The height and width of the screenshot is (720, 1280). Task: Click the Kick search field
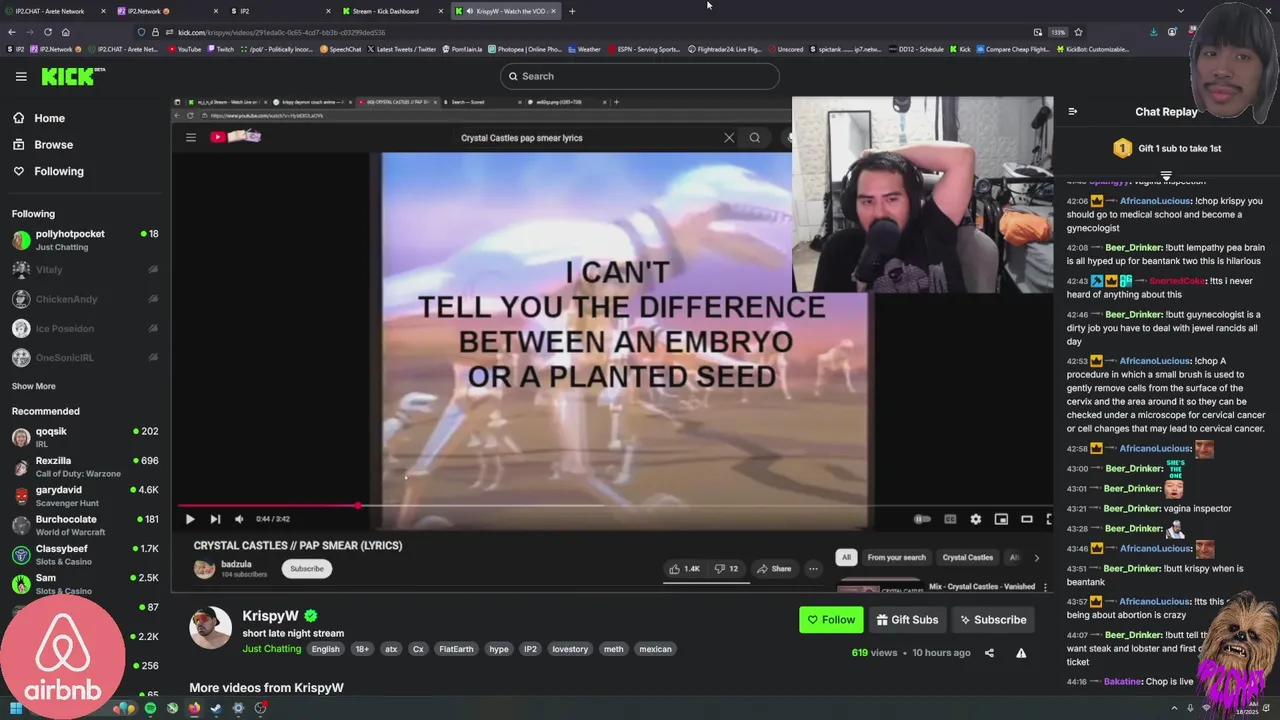639,76
